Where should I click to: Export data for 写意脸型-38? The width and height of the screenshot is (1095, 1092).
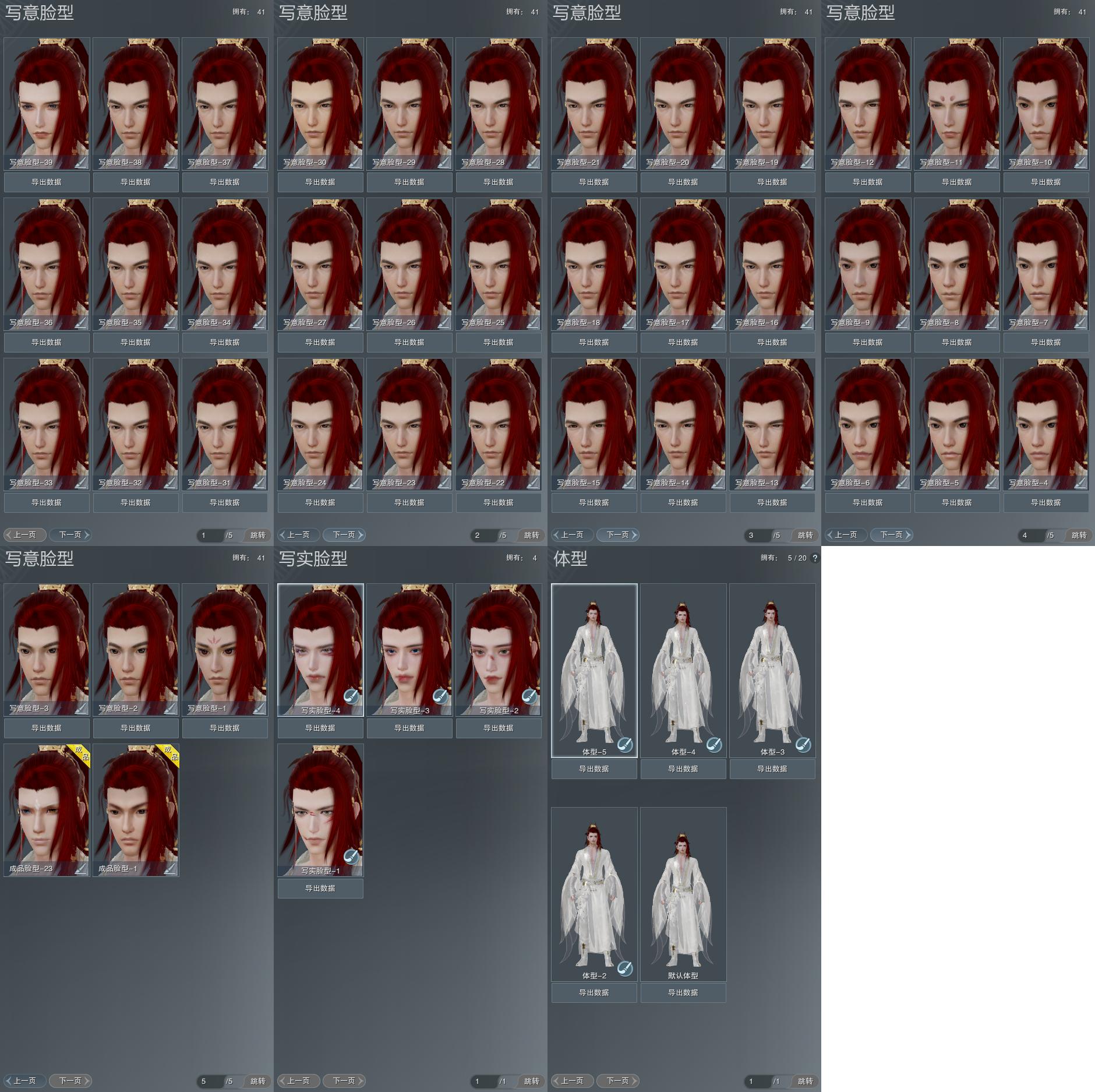click(x=136, y=182)
